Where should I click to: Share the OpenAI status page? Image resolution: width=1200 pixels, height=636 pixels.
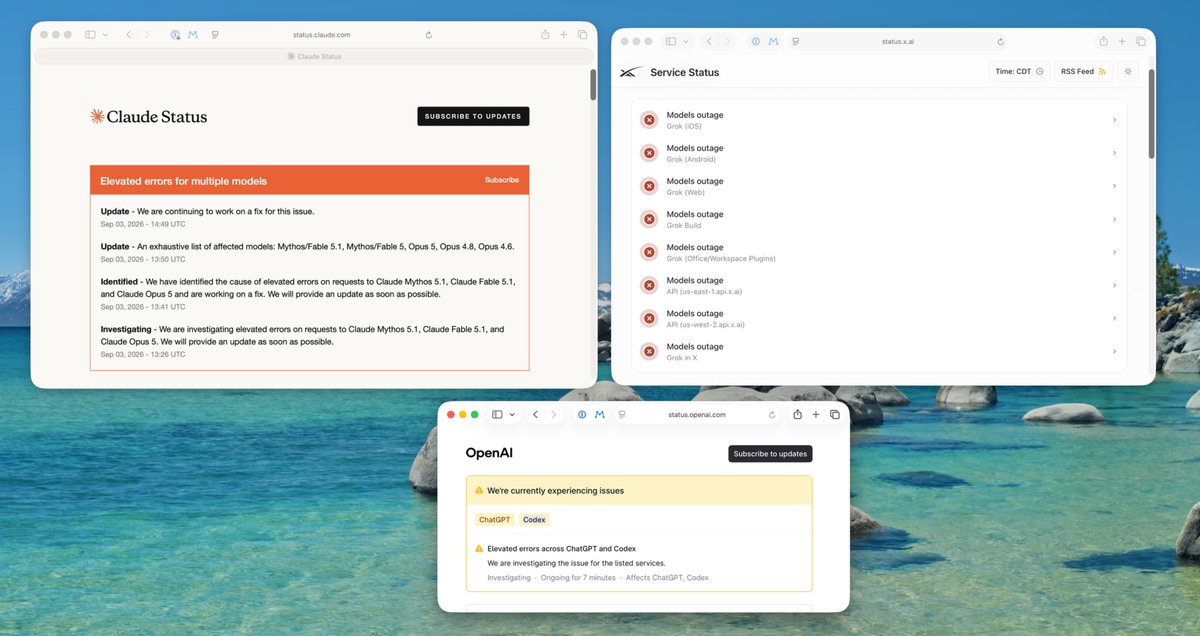tap(797, 414)
